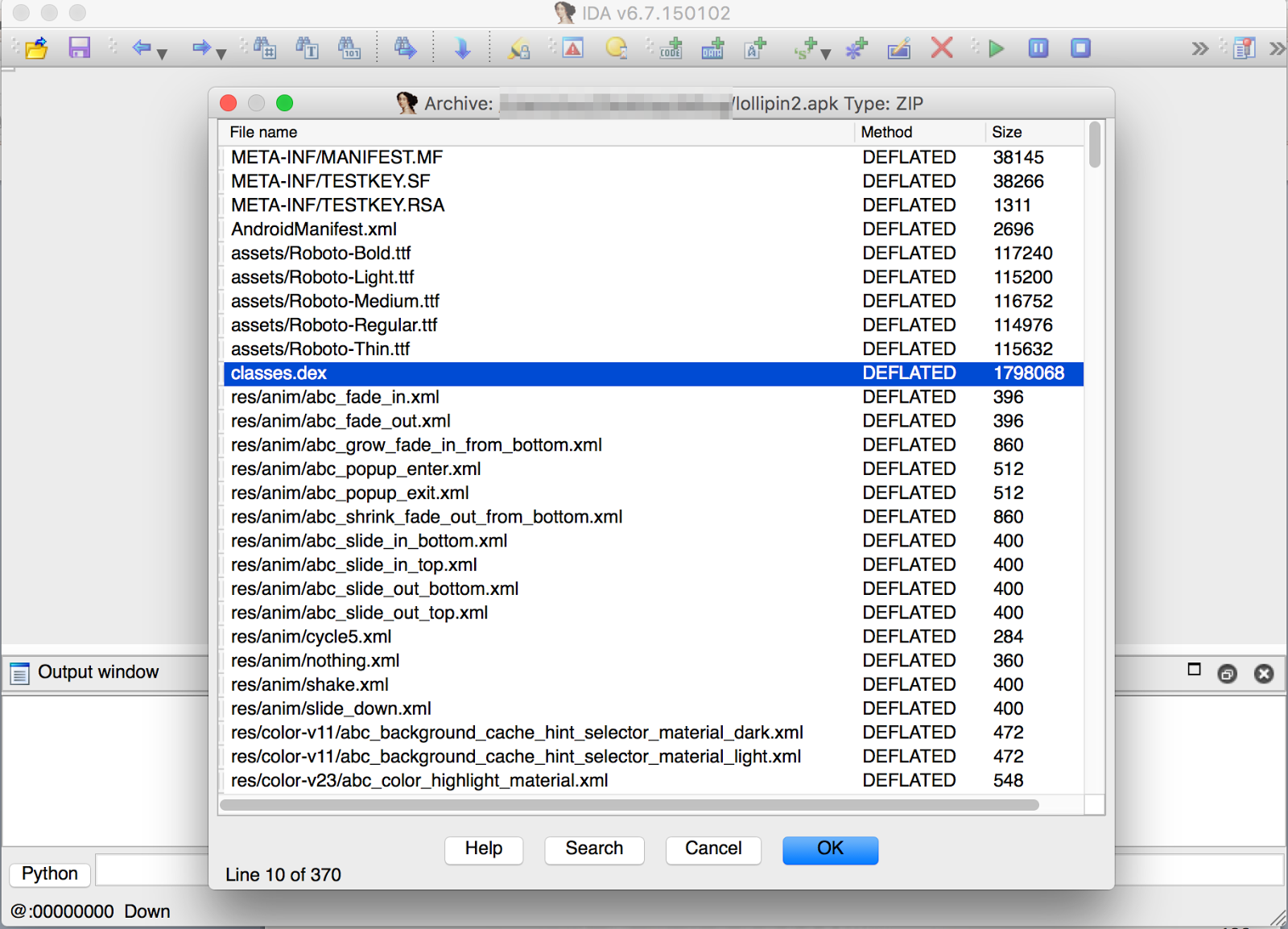Click the Save database floppy icon
1288x929 pixels.
[79, 47]
